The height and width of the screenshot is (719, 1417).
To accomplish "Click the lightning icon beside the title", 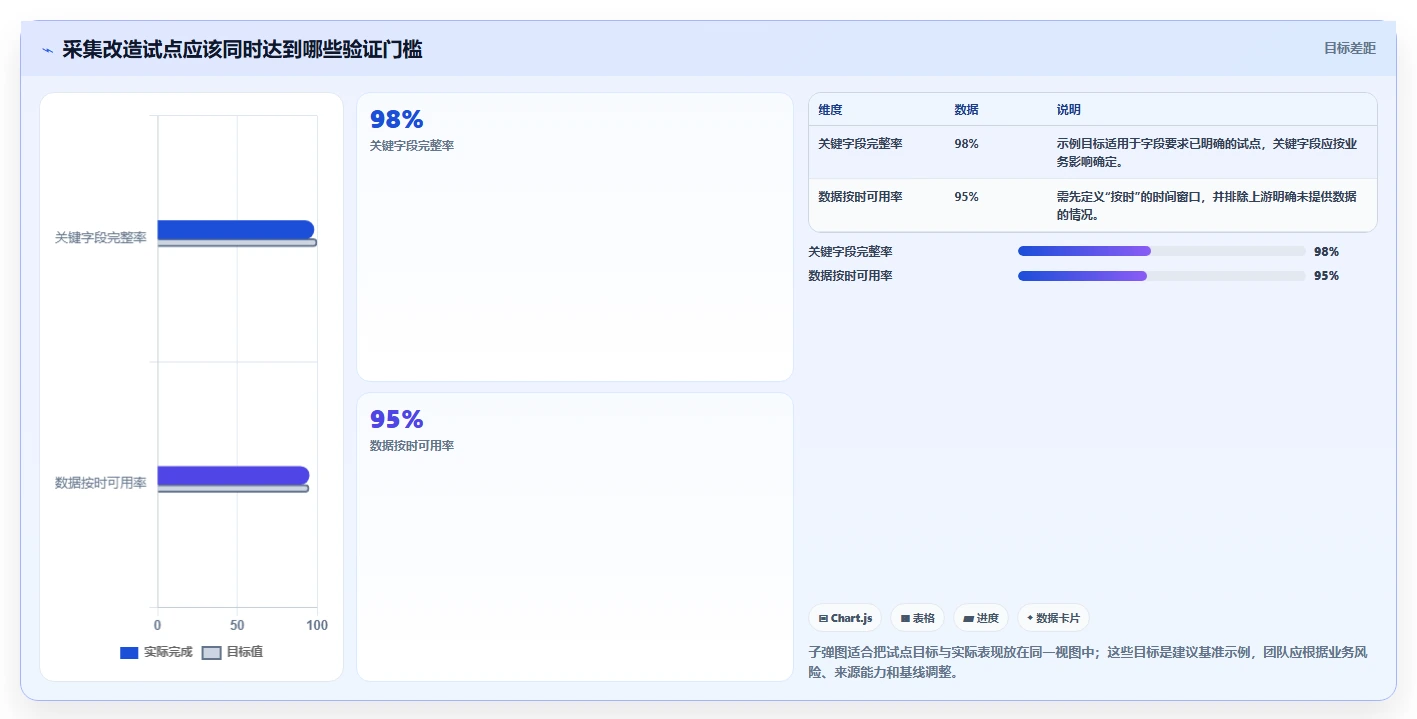I will point(47,50).
